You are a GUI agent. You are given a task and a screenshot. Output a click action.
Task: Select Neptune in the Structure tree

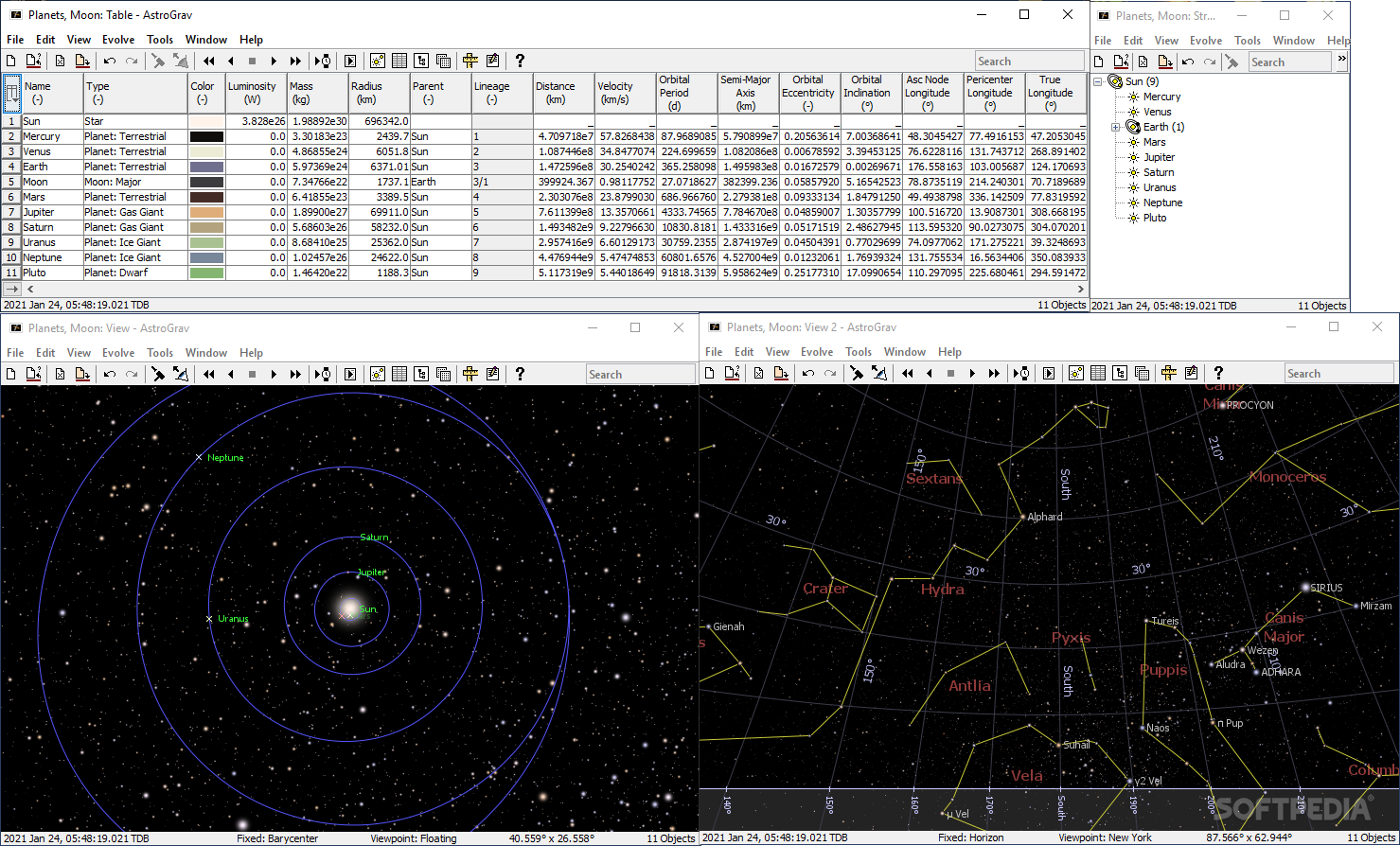(1162, 203)
